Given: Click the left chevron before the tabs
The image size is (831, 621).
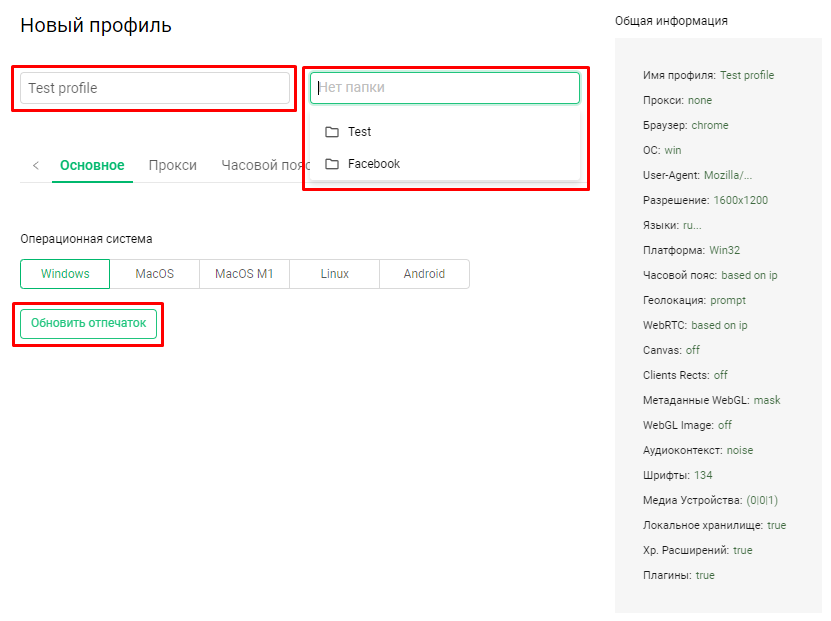Looking at the screenshot, I should pyautogui.click(x=36, y=166).
